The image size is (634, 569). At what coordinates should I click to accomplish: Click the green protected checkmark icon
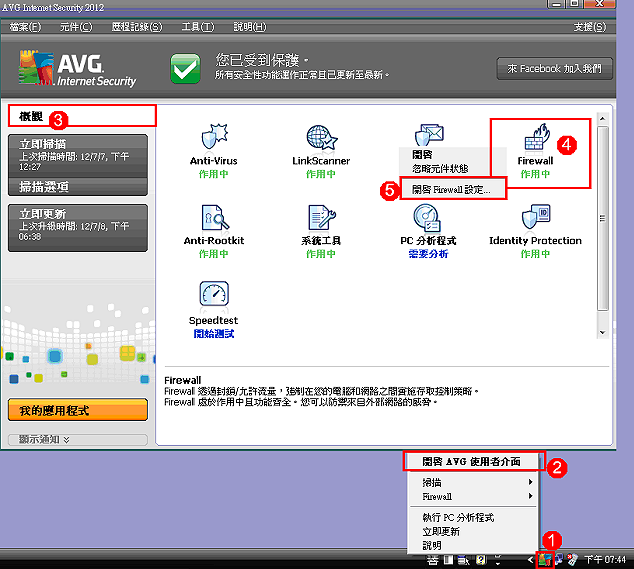(185, 69)
